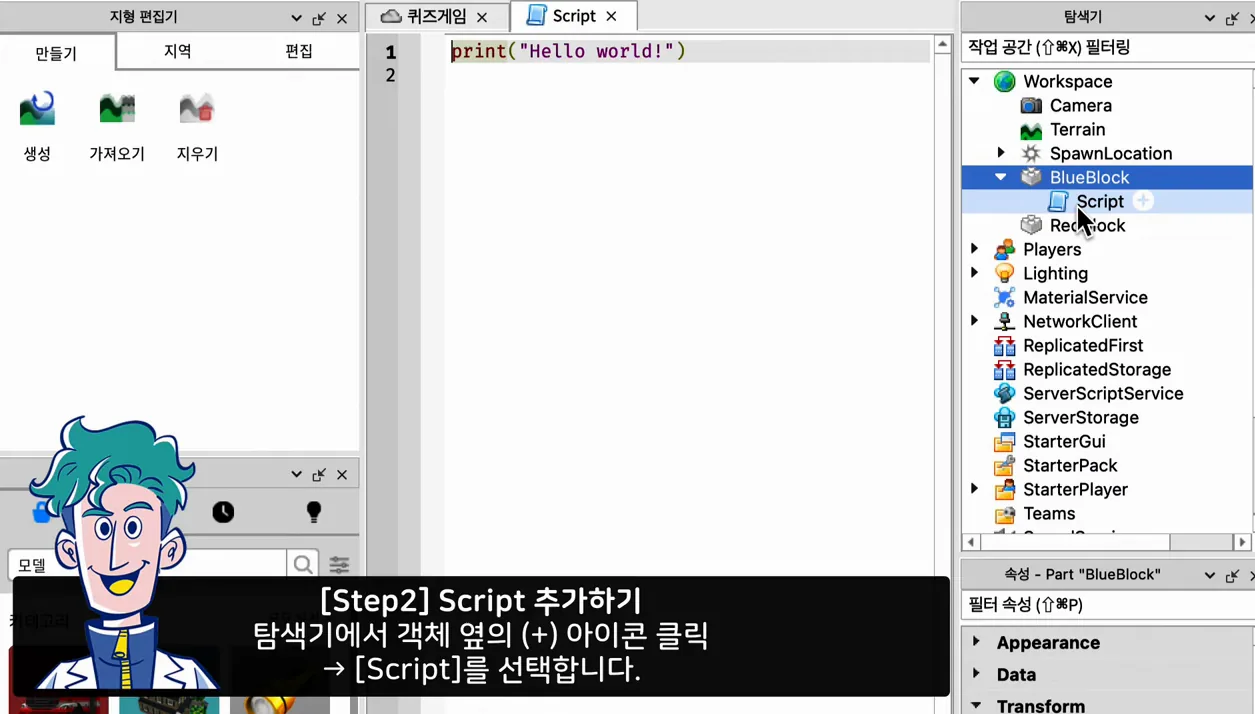Click the ServerStorage icon

1004,417
